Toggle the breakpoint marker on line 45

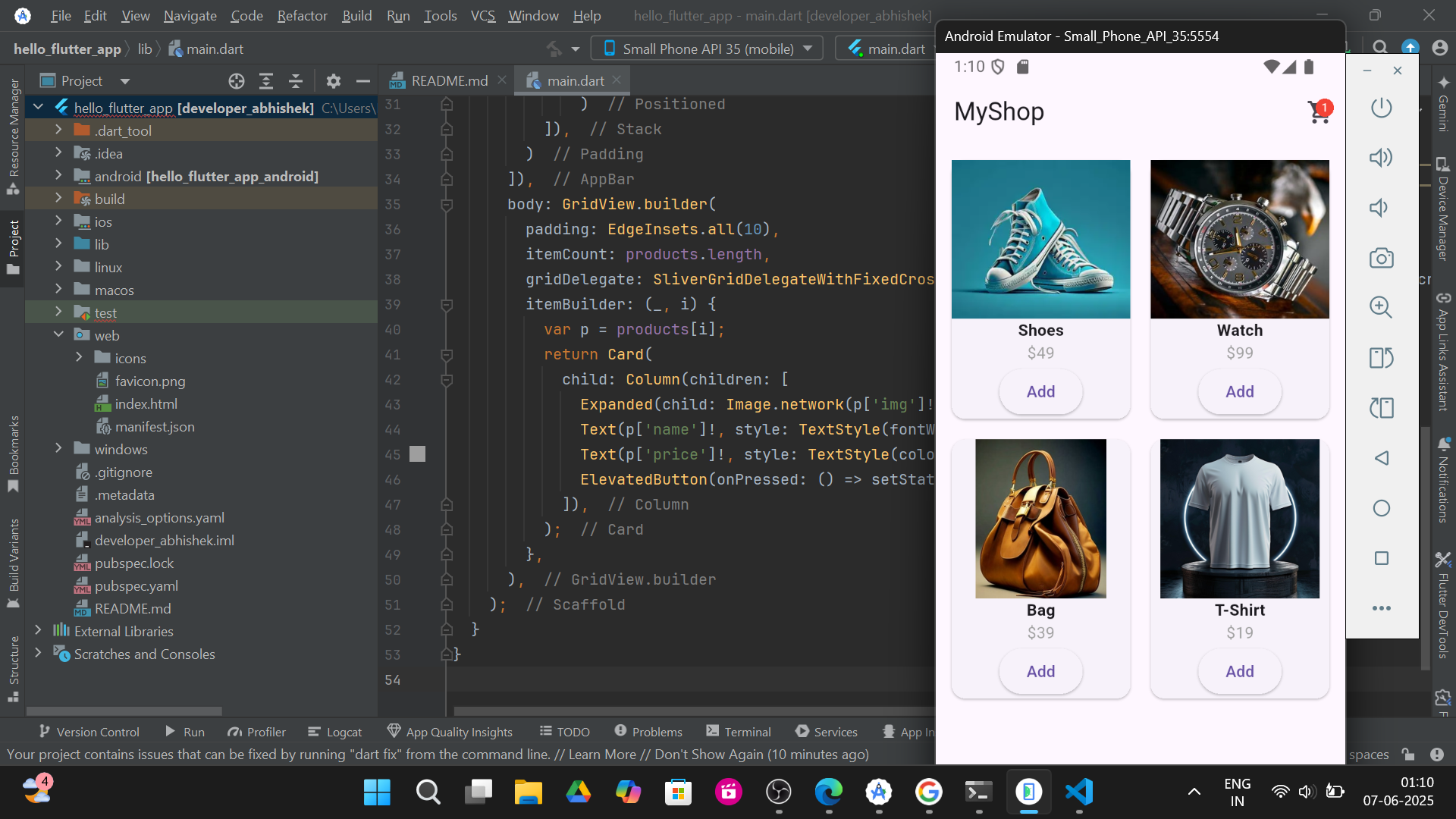click(417, 454)
